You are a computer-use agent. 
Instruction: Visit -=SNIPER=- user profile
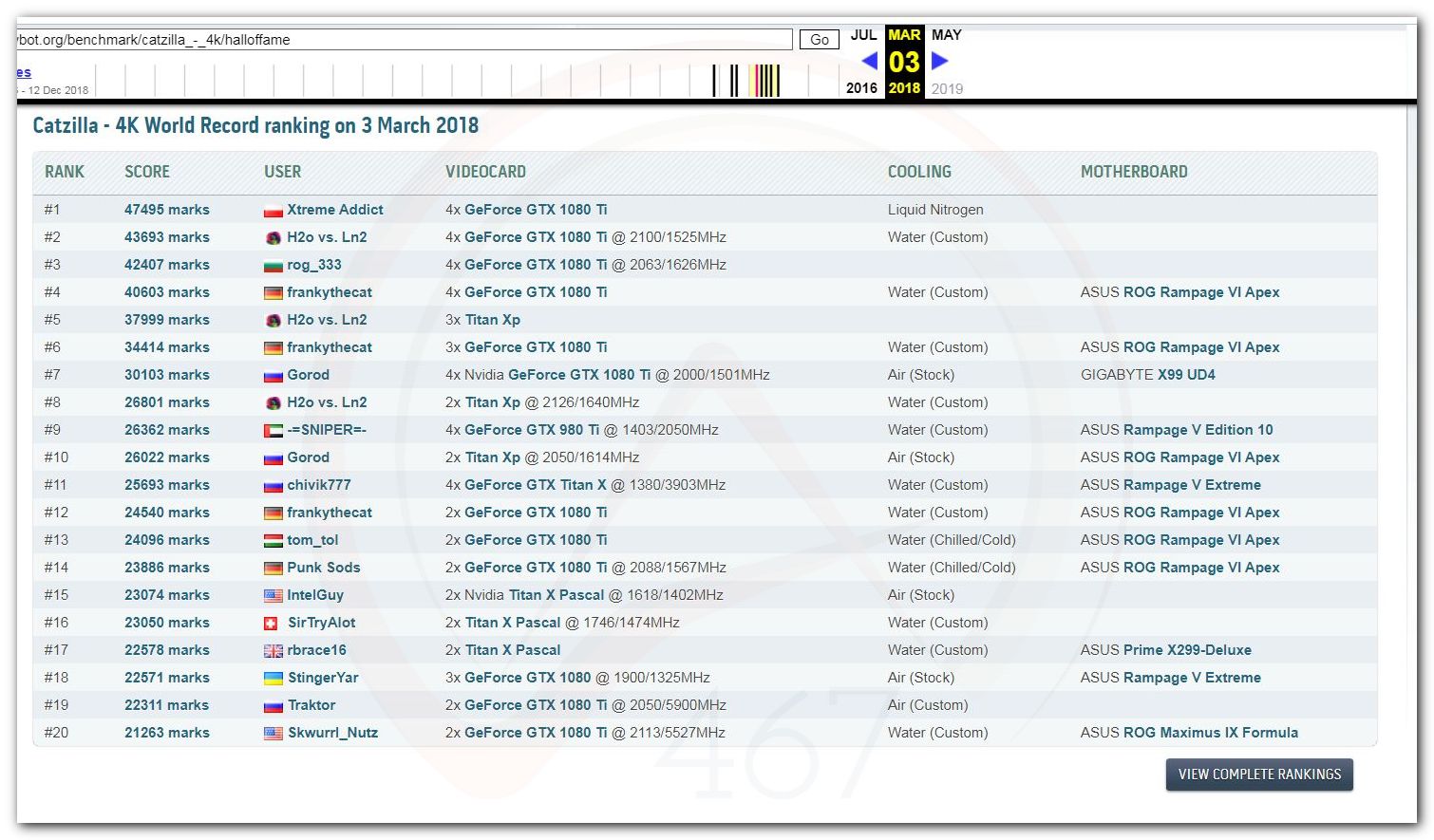(x=327, y=430)
